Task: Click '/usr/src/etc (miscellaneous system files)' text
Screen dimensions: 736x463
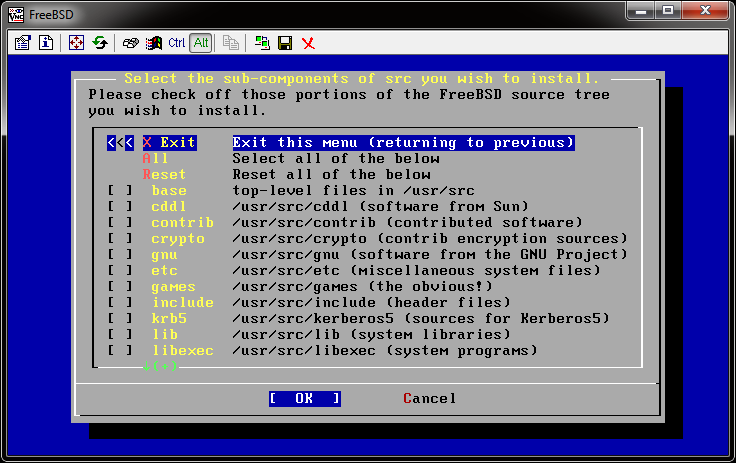Action: pyautogui.click(x=417, y=270)
